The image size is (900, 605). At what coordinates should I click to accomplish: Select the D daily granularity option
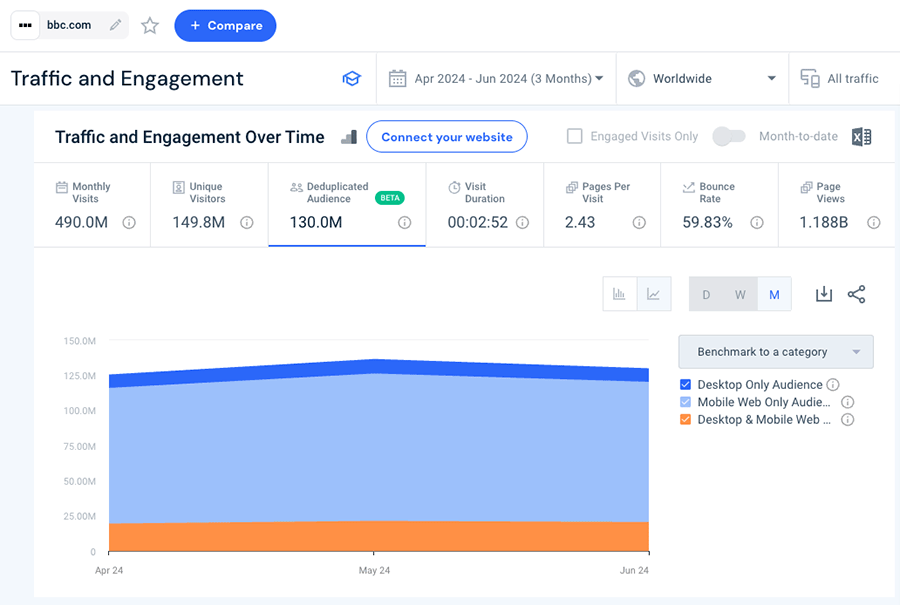coord(706,294)
